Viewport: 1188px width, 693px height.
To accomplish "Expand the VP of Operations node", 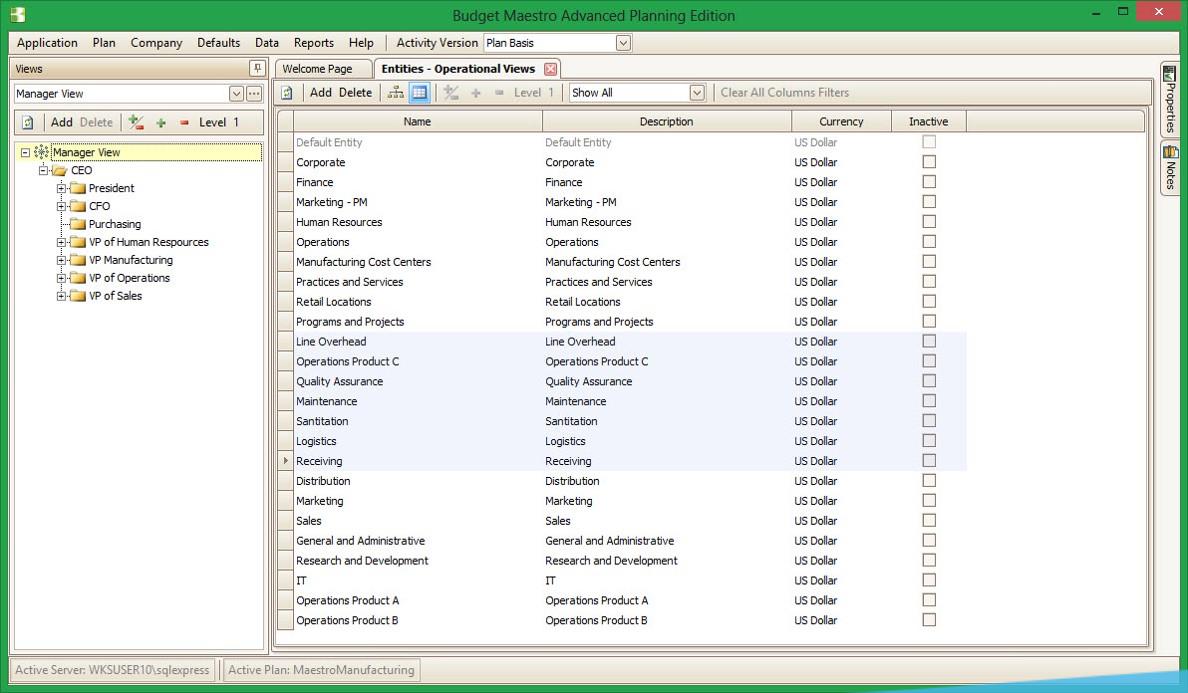I will [x=61, y=278].
